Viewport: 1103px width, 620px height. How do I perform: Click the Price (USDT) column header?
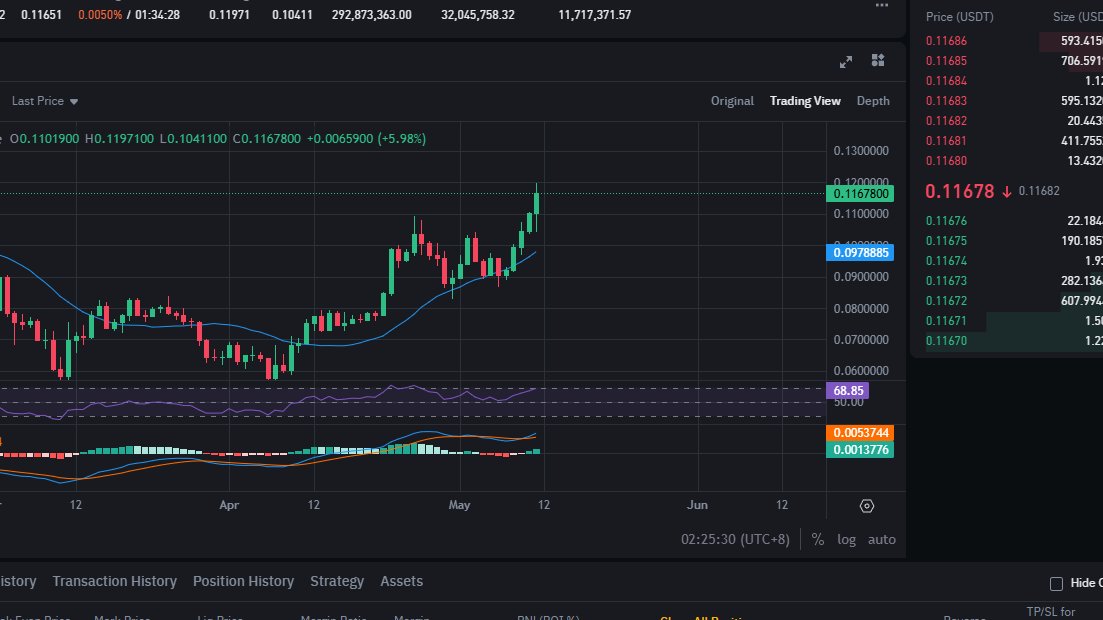(x=959, y=17)
